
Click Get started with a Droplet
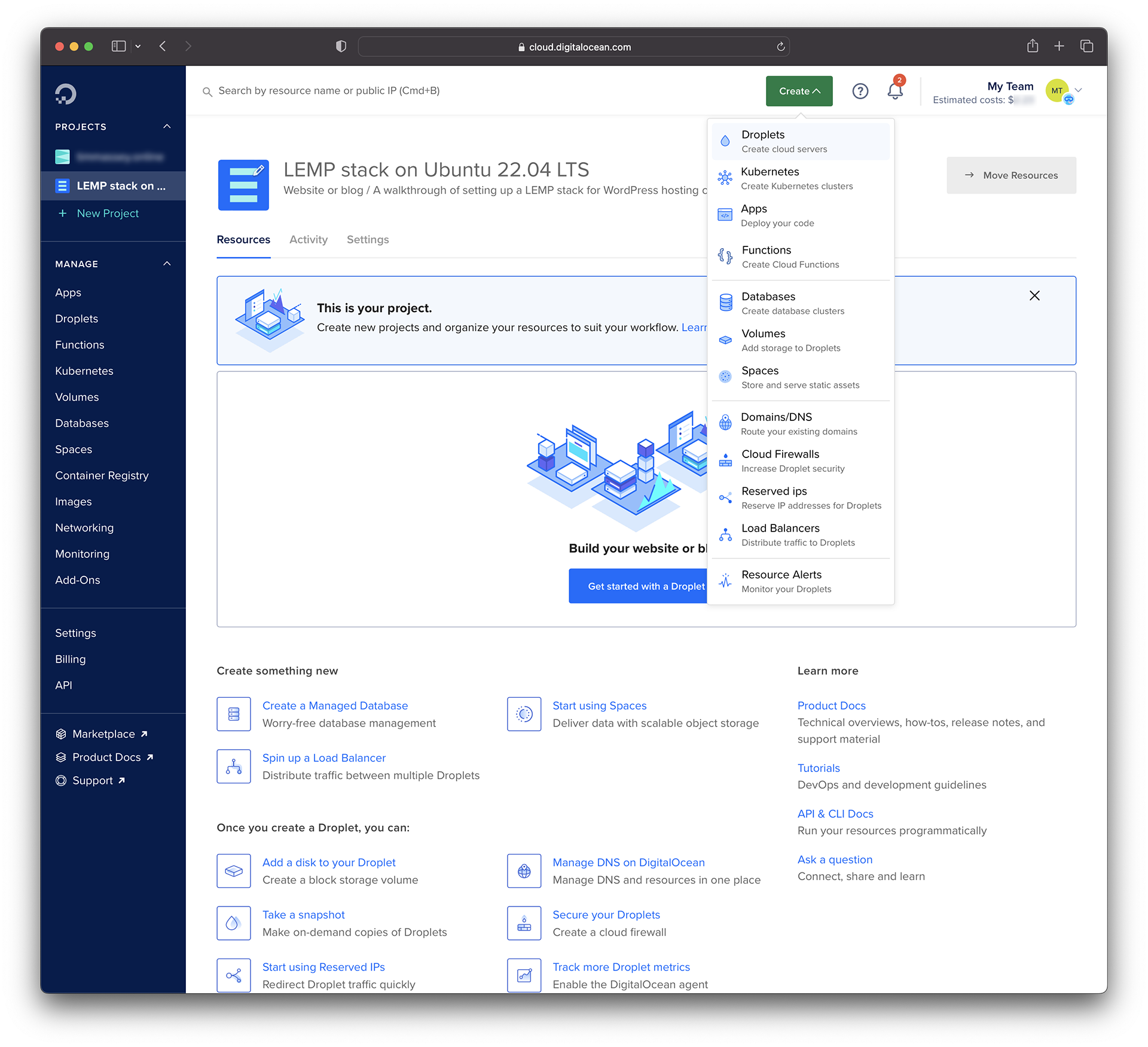pos(638,586)
